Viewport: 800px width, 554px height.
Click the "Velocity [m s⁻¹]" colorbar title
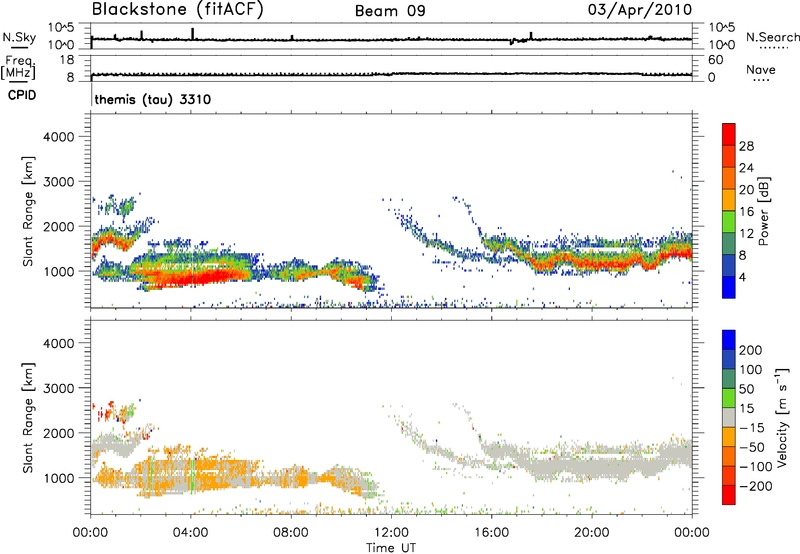point(781,417)
